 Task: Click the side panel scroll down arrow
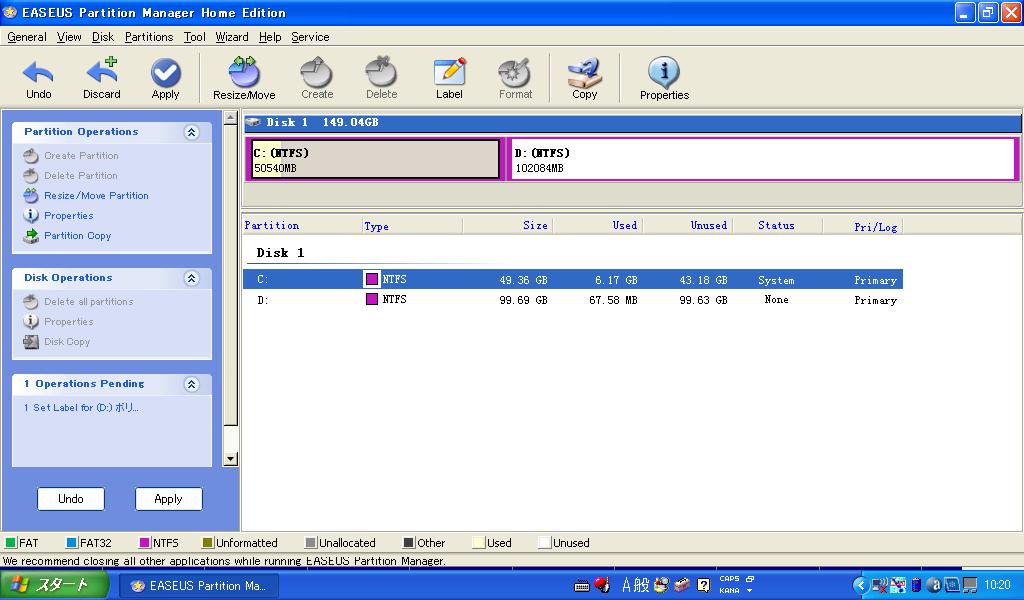230,459
